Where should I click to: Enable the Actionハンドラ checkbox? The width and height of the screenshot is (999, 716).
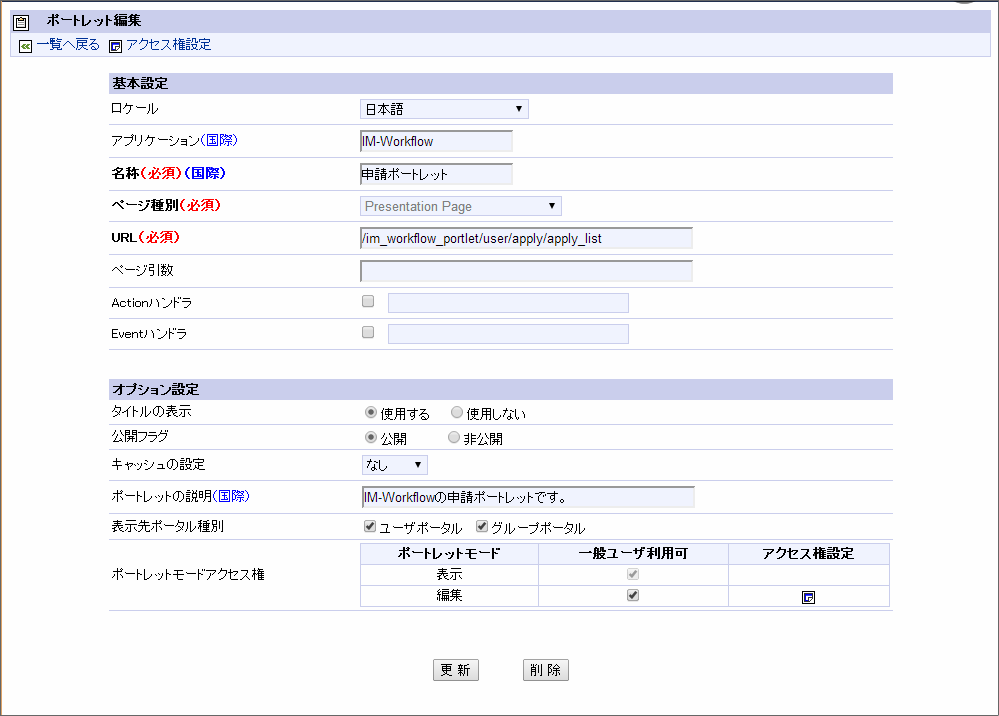tap(368, 301)
